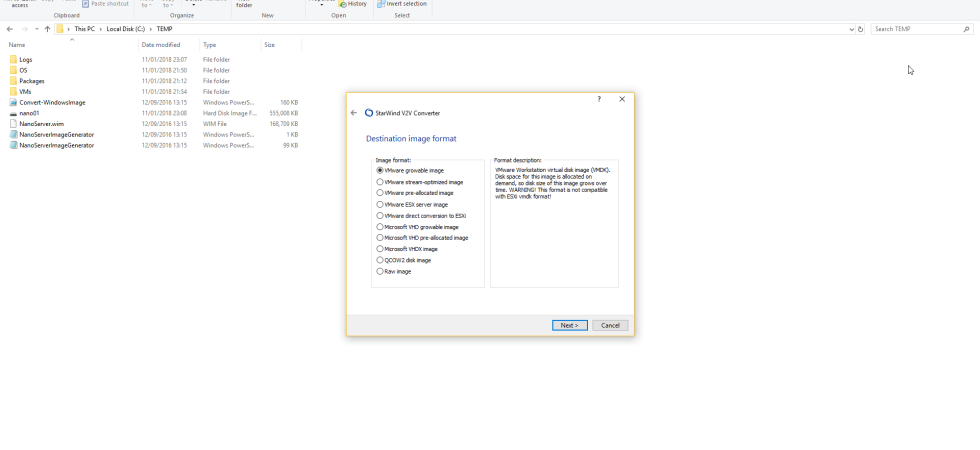Select Convert-WindowsImage script file
This screenshot has height=450, width=980.
click(x=52, y=102)
